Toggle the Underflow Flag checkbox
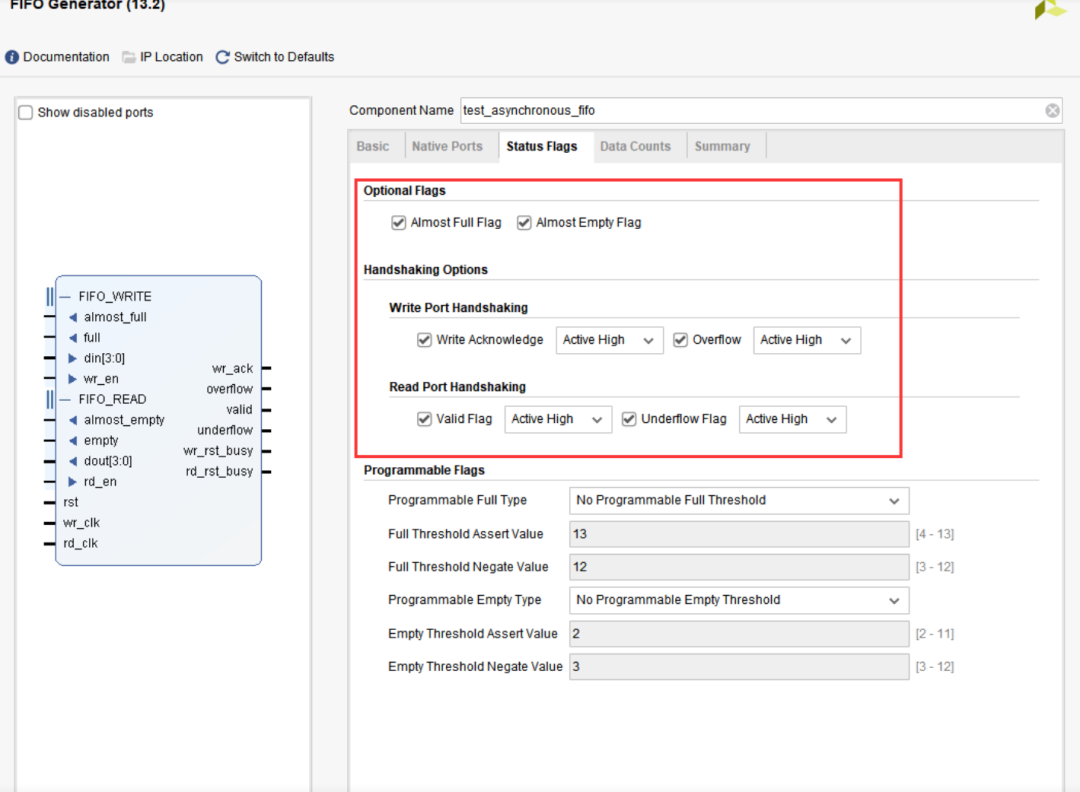 click(629, 419)
